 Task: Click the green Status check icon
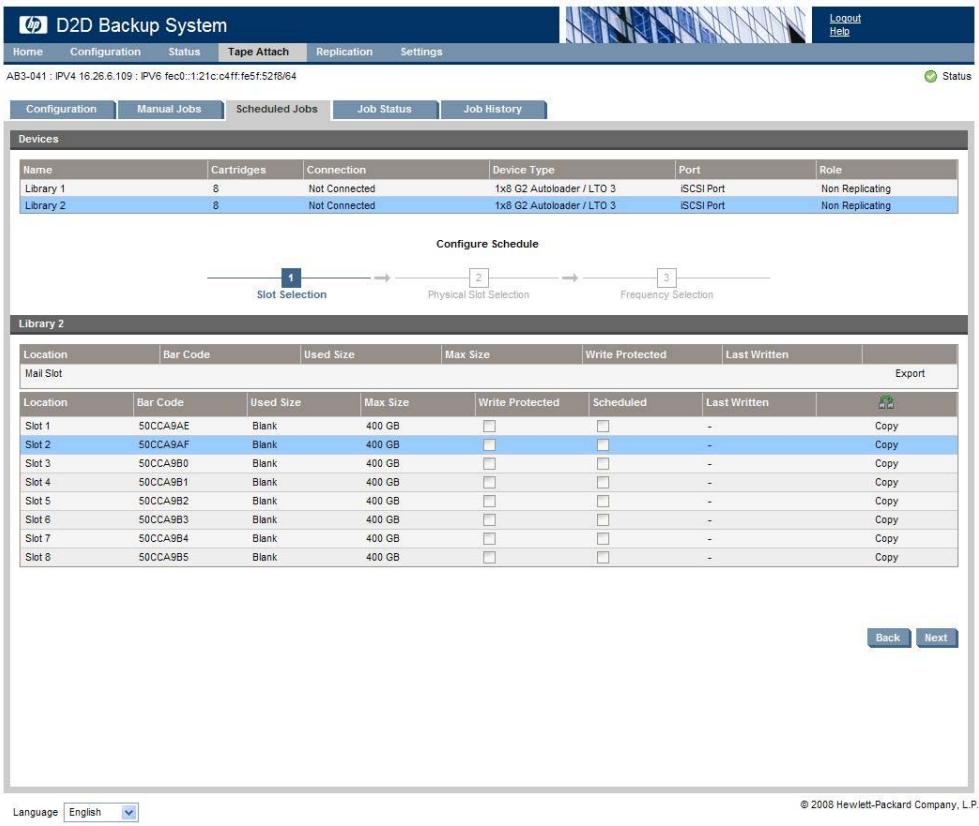(x=930, y=76)
